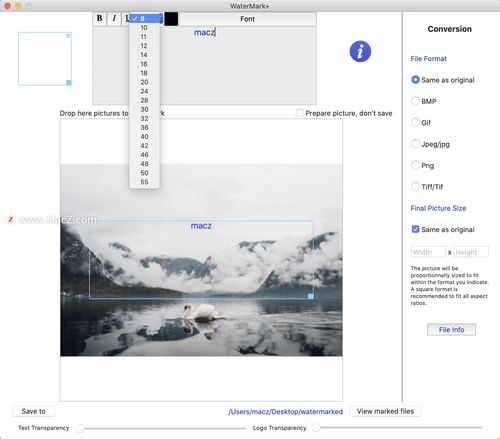
Task: Remove logo using the X icon
Action: click(68, 35)
